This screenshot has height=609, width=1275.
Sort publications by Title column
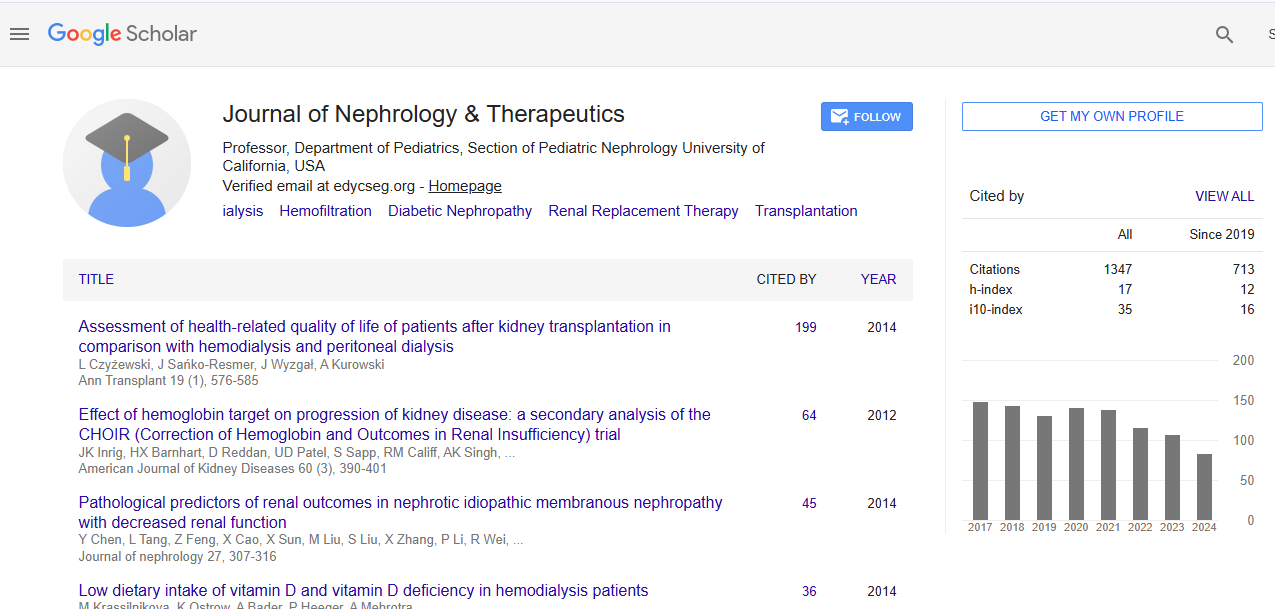pos(96,279)
